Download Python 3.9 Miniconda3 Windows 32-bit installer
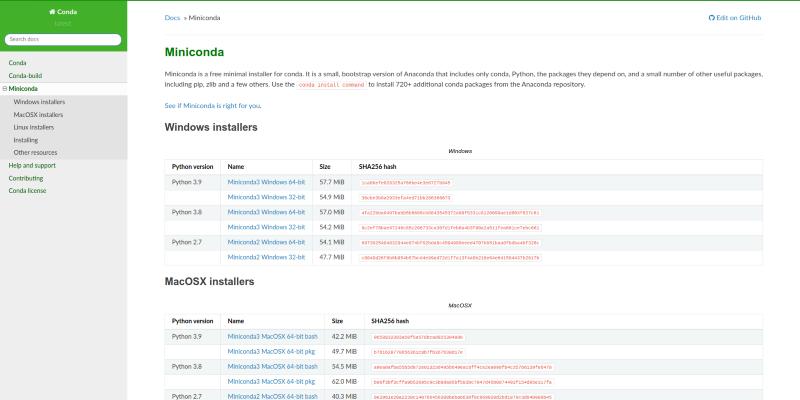 (266, 197)
